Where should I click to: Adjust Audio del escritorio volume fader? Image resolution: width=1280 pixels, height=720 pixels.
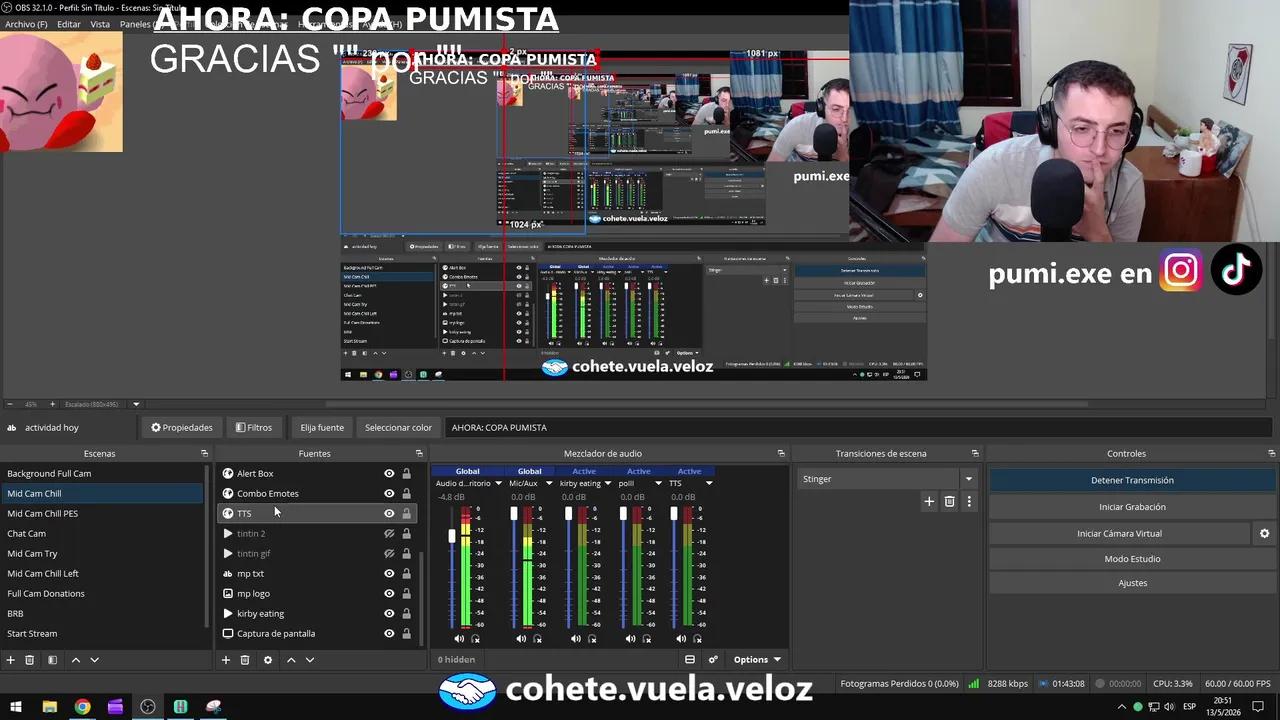point(451,537)
